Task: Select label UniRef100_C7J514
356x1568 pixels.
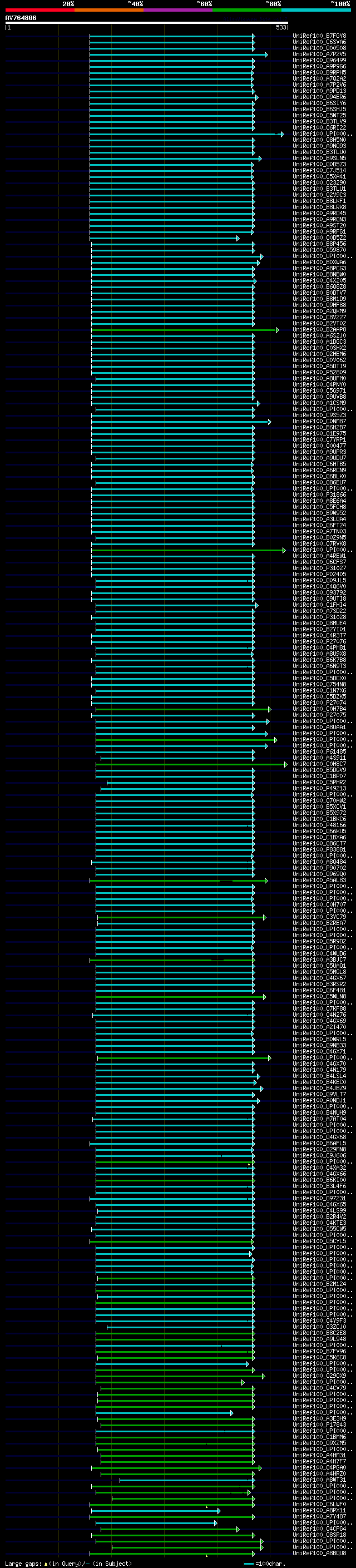Action: [x=319, y=170]
